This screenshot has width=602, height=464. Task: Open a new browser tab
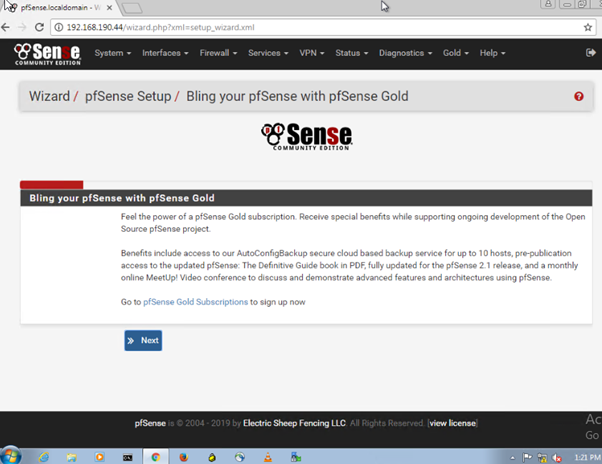pyautogui.click(x=132, y=8)
